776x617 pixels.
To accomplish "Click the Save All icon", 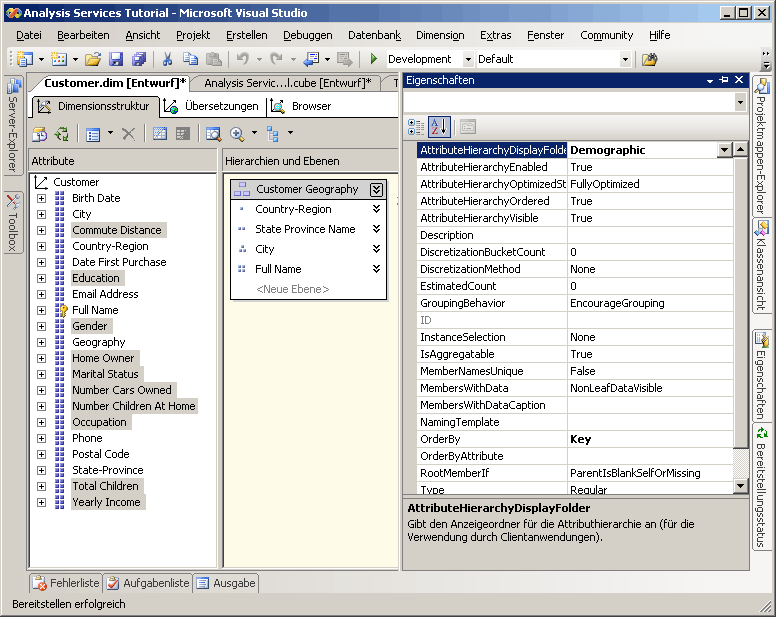I will coord(139,60).
